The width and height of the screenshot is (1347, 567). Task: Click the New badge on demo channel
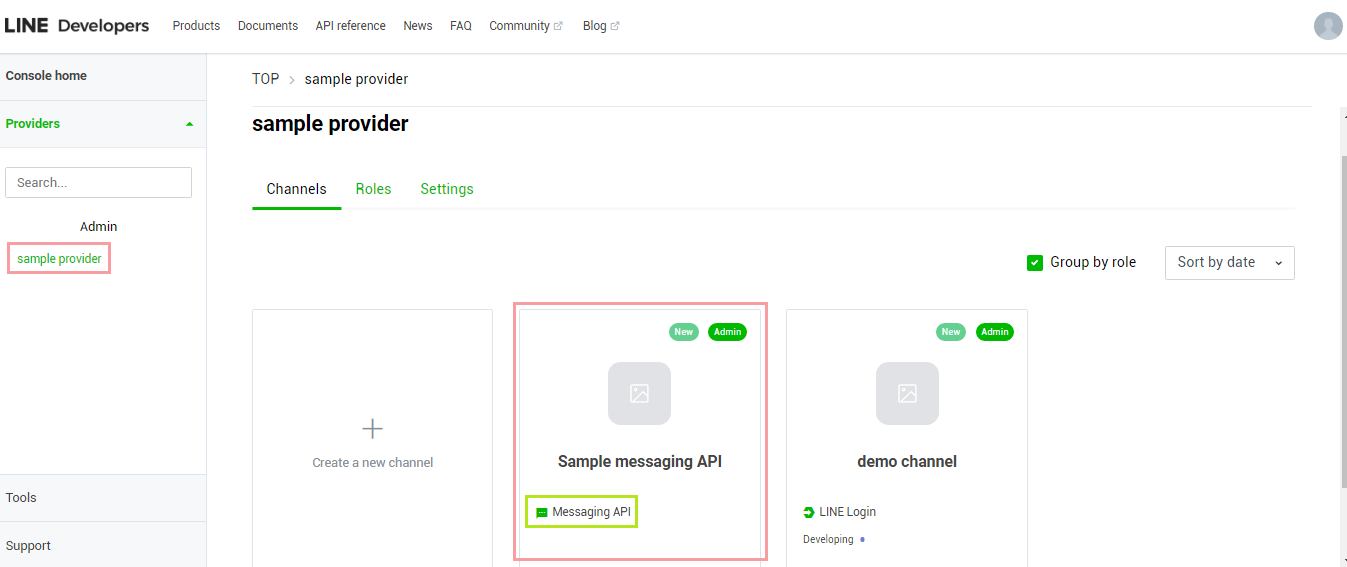click(x=951, y=332)
